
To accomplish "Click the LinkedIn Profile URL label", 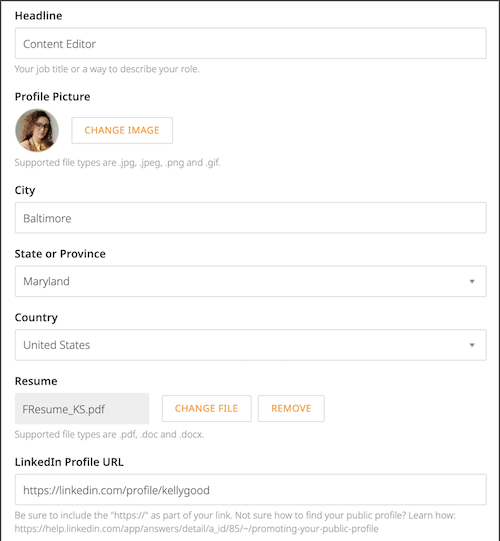I will click(69, 462).
